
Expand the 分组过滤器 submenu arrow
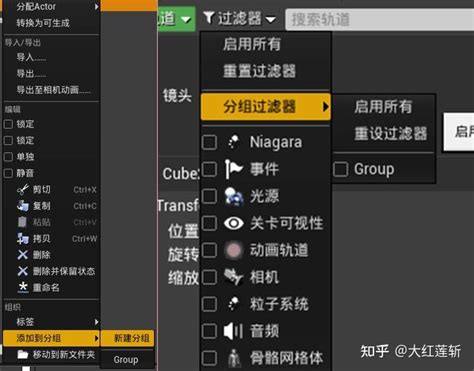tap(326, 107)
